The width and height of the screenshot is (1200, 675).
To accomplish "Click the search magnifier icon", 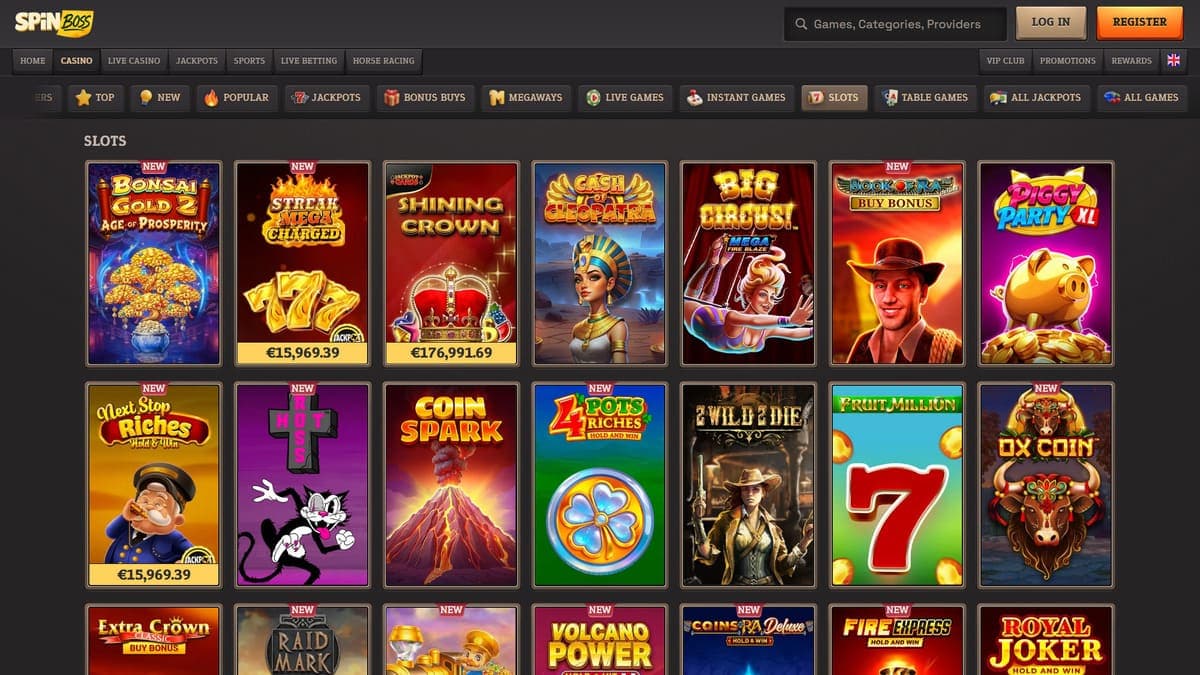I will click(x=801, y=24).
